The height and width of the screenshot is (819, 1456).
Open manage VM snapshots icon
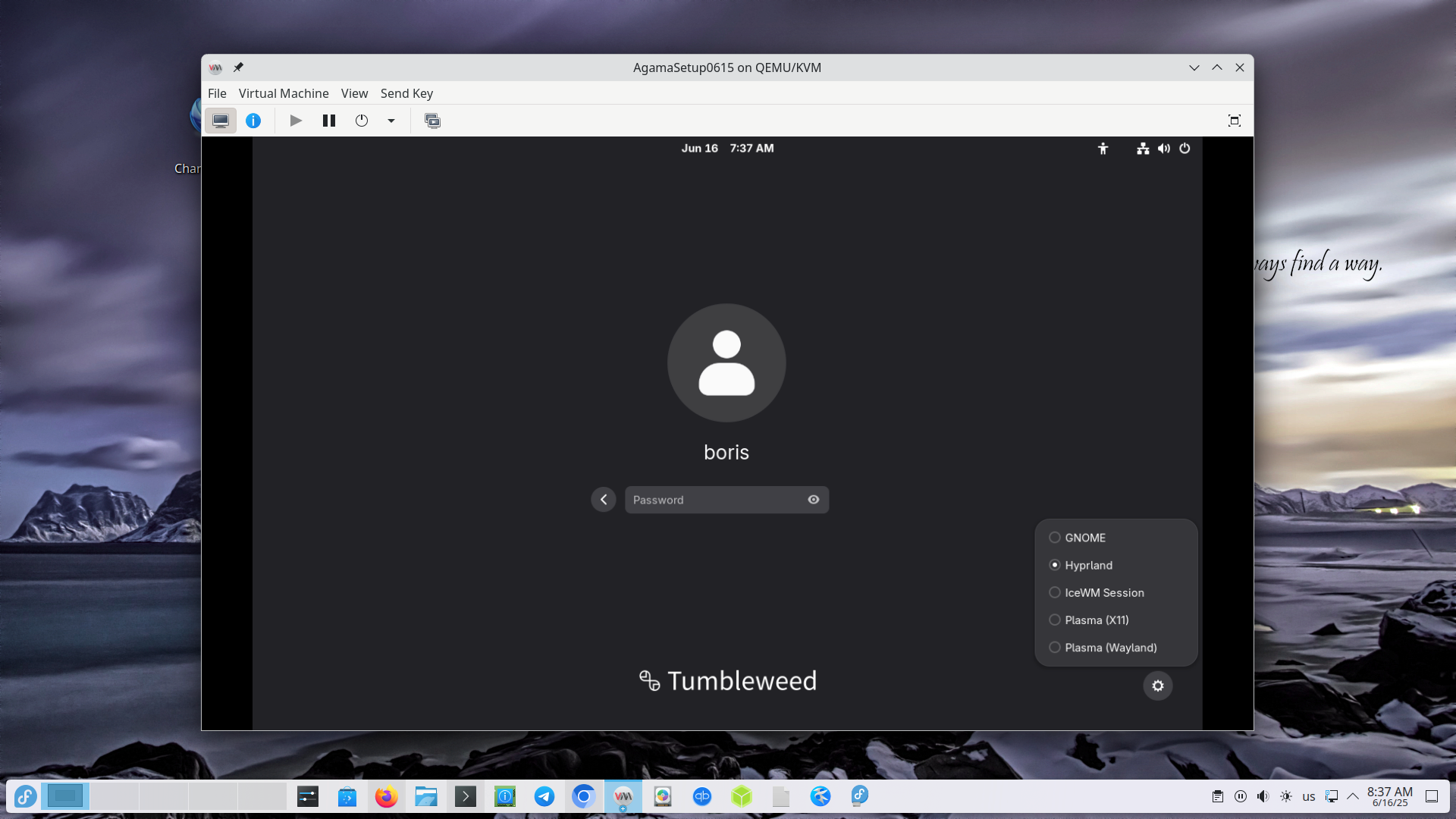pyautogui.click(x=432, y=121)
